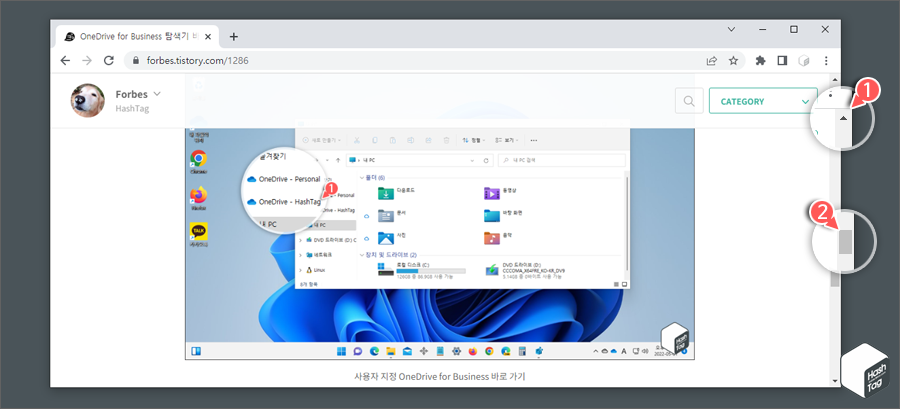900x409 pixels.
Task: Open the Chrome three-dot menu
Action: click(x=825, y=60)
